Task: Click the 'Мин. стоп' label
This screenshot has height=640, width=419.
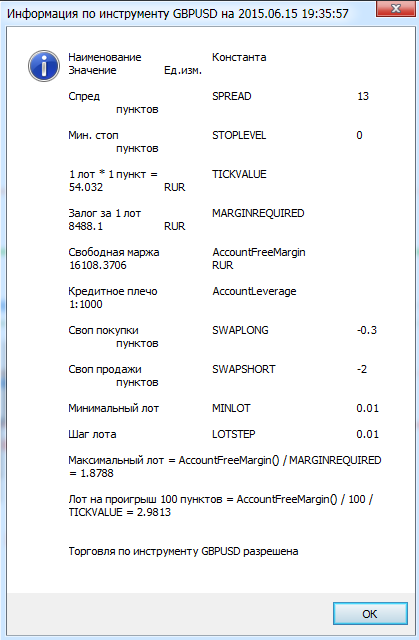Action: 93,135
